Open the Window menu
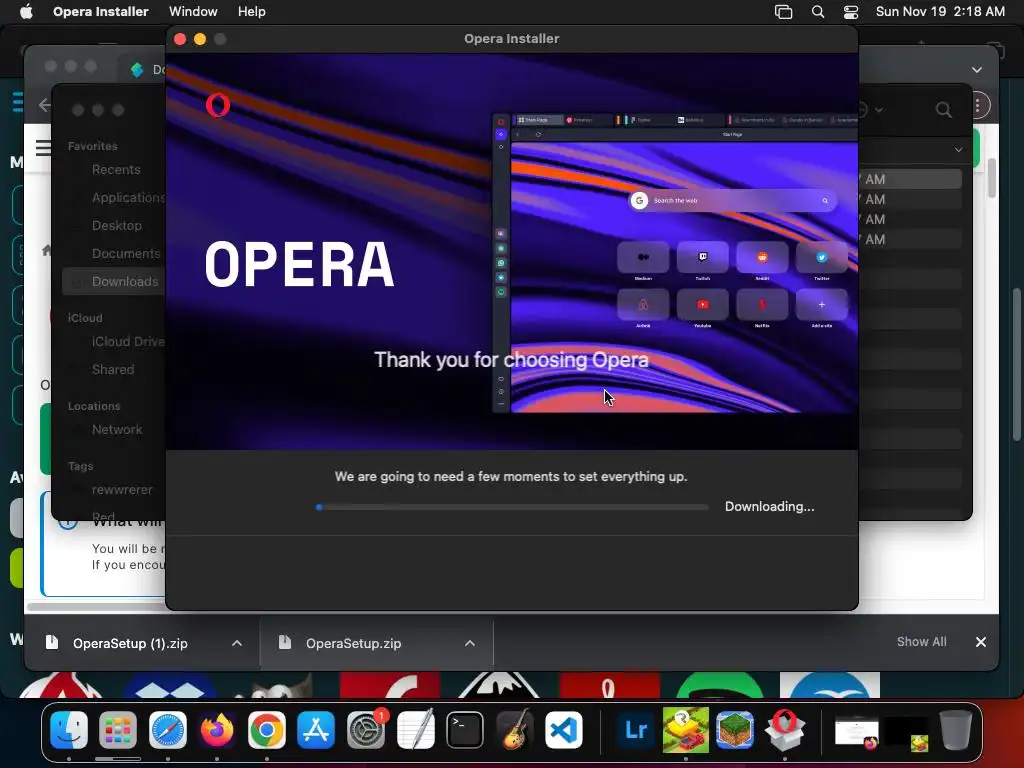This screenshot has width=1024, height=768. (x=193, y=11)
